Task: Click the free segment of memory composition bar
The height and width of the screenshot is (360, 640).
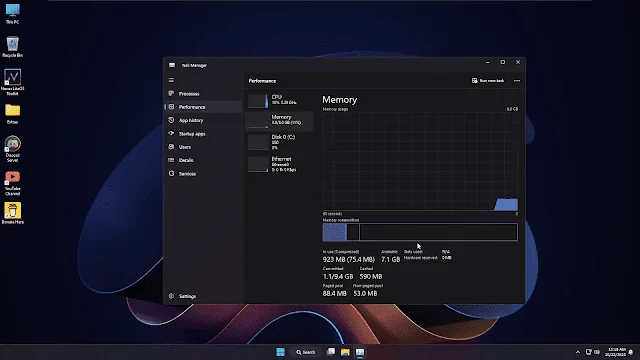Action: [x=438, y=232]
